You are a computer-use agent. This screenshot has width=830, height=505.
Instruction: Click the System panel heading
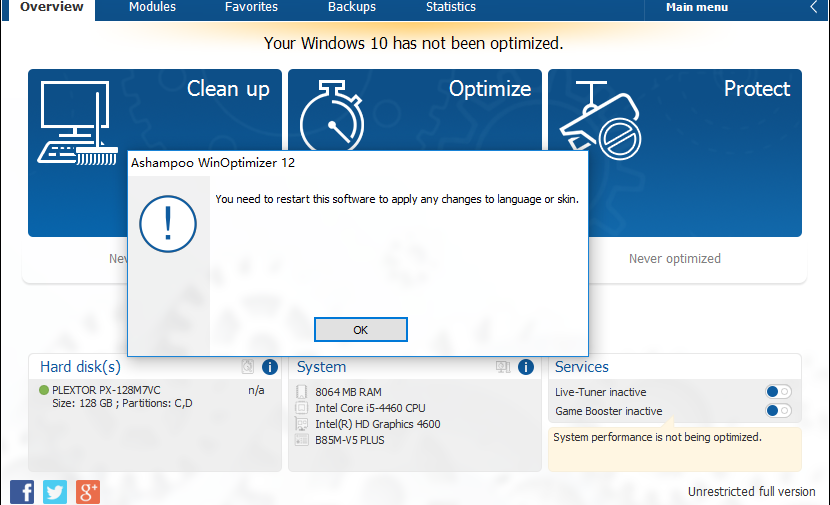pyautogui.click(x=321, y=367)
